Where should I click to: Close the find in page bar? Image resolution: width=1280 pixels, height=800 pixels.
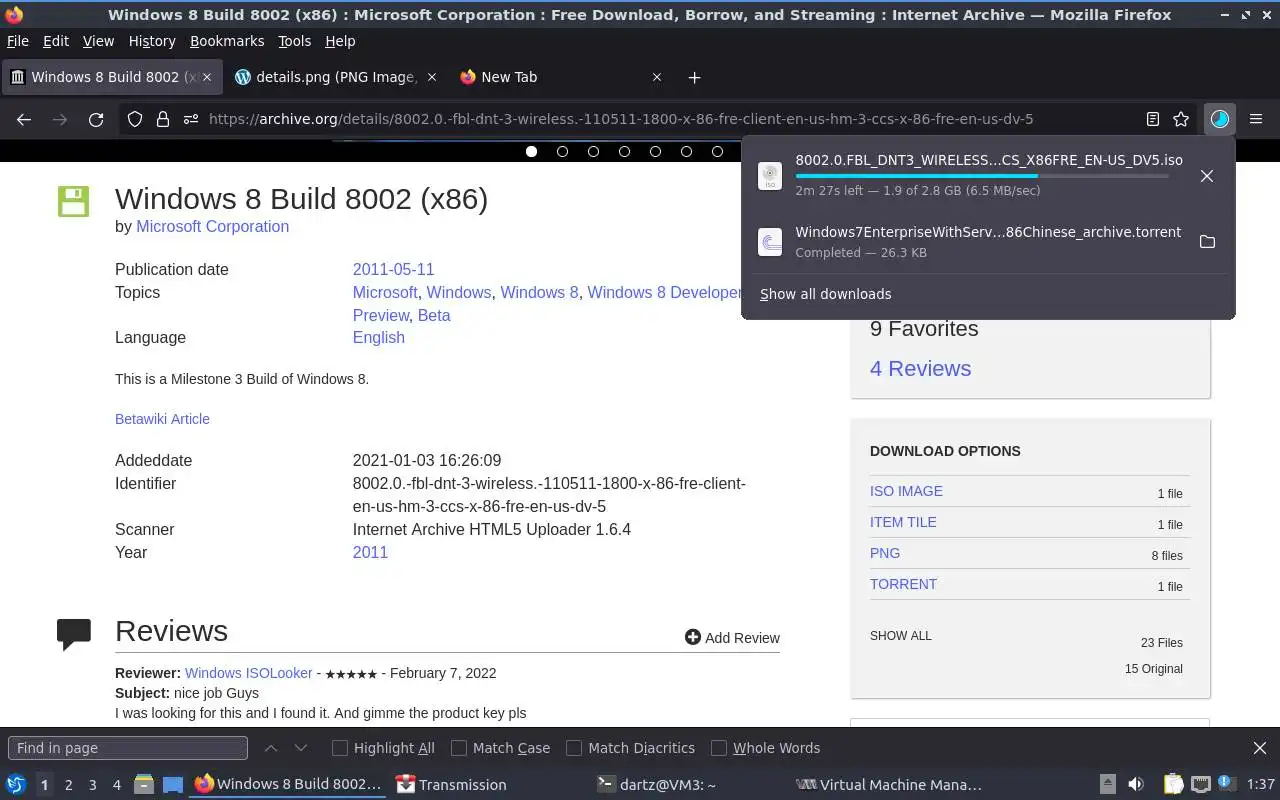1260,748
